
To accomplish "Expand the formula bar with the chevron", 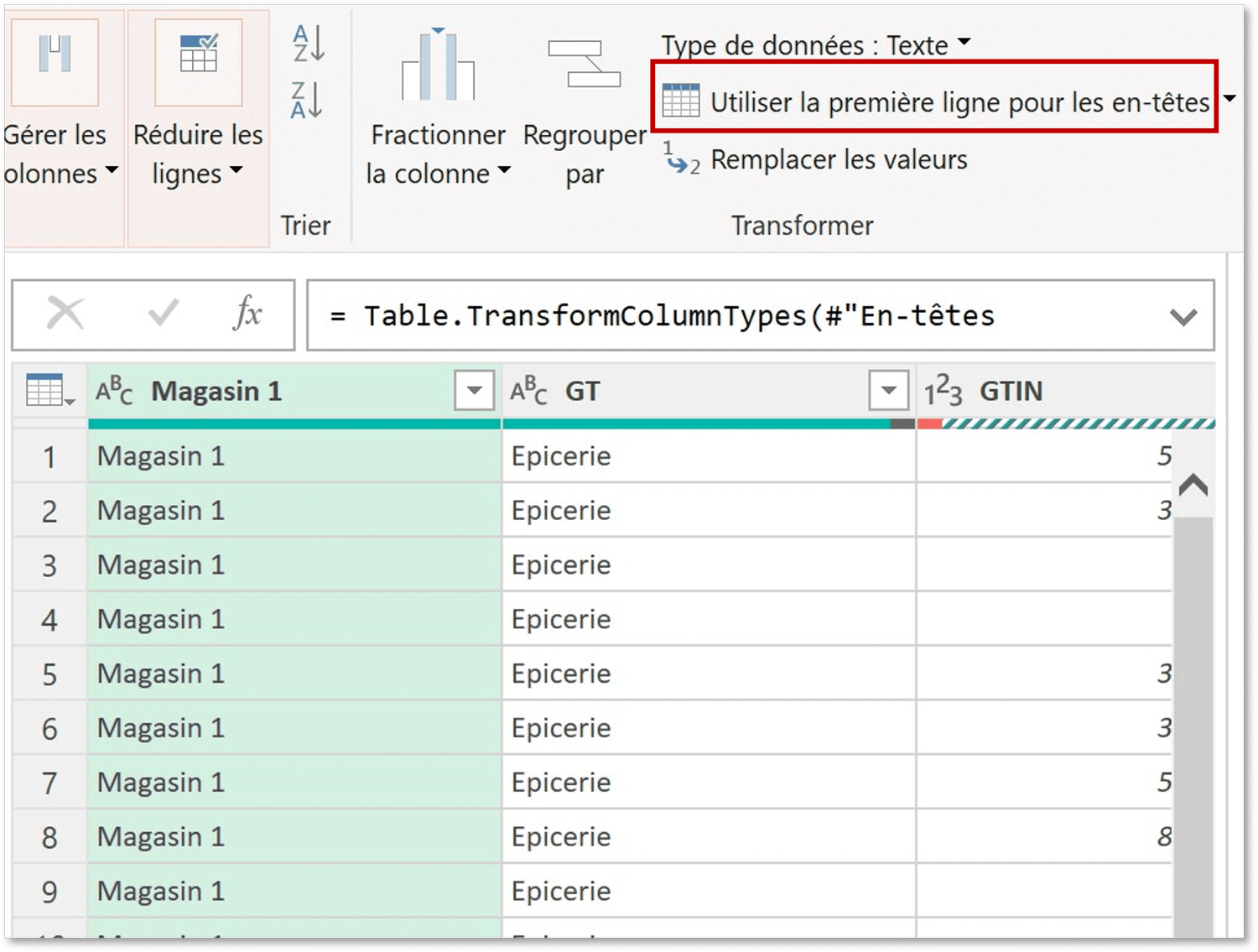I will coord(1184,315).
